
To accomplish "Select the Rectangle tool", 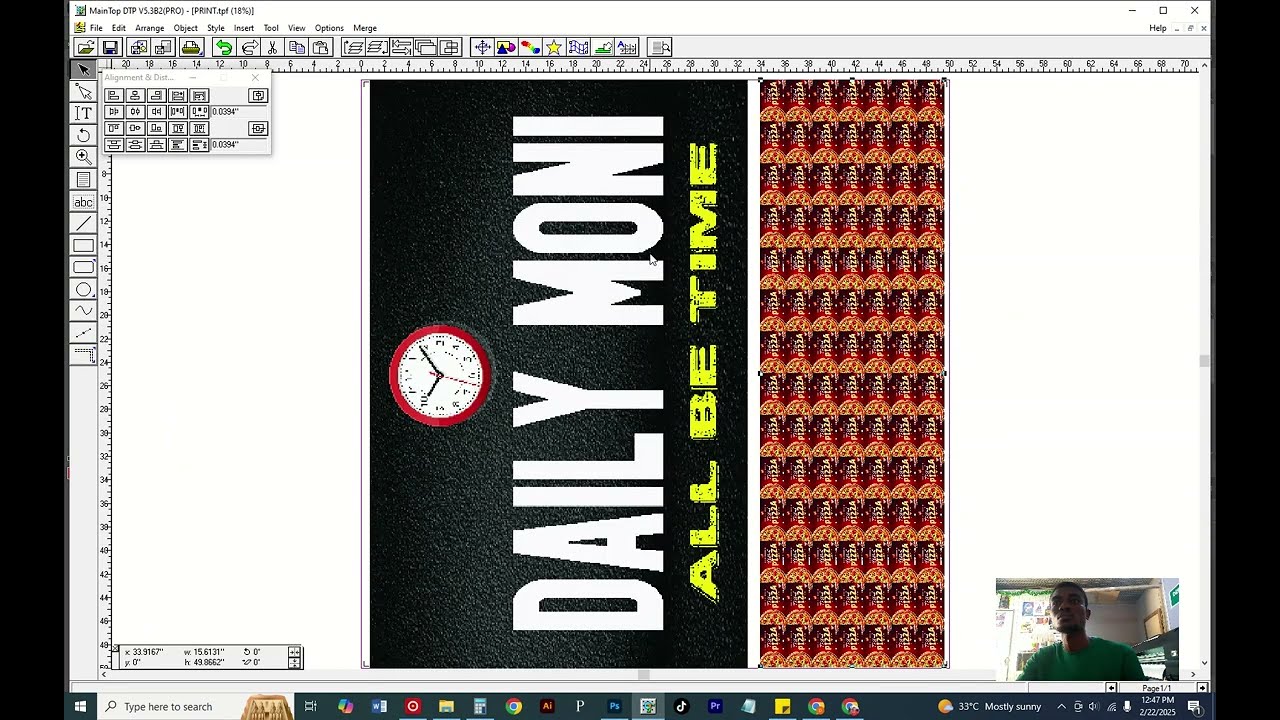I will pos(84,246).
